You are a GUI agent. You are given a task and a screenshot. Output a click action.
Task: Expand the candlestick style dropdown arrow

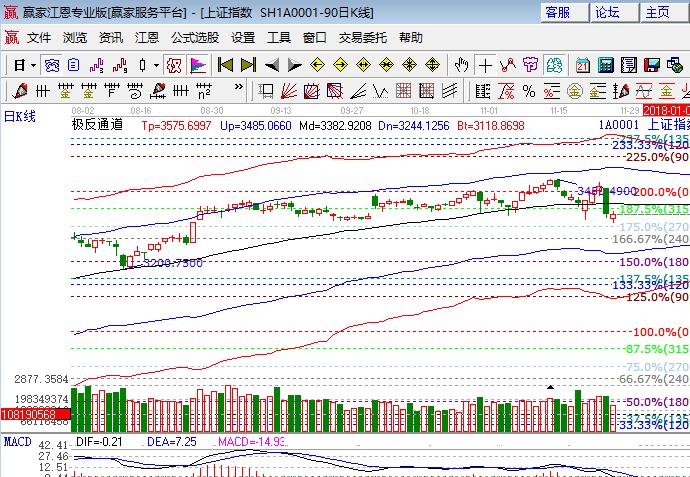pos(155,65)
